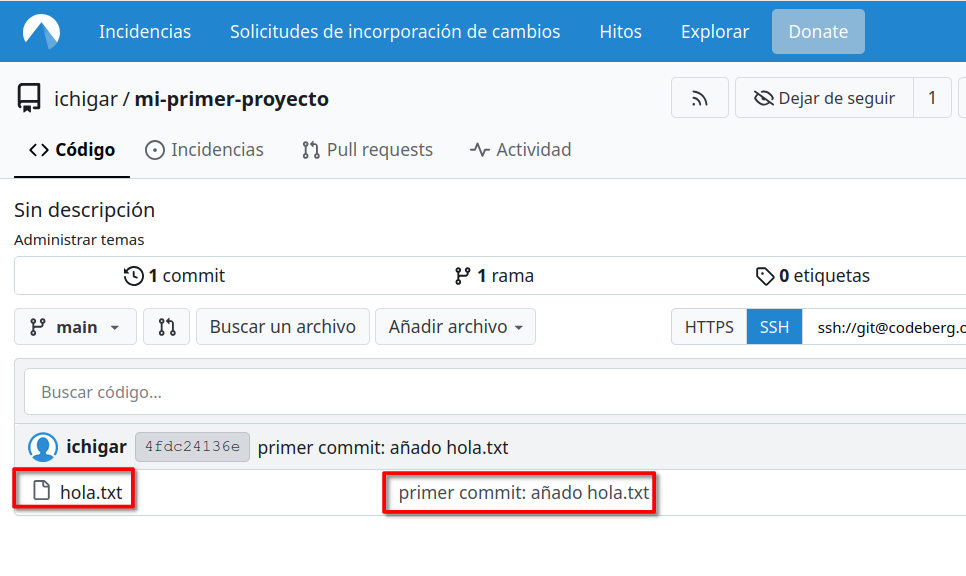This screenshot has width=966, height=576.
Task: Click the branch icon beside 1 rama
Action: click(x=462, y=276)
